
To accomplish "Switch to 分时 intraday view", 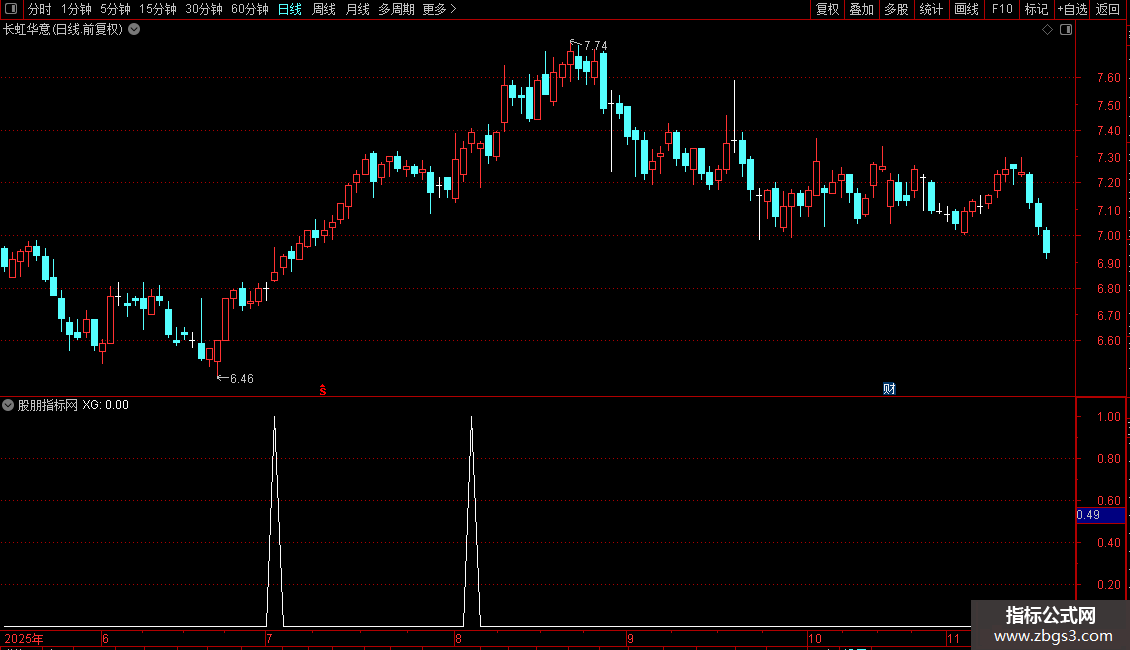I will pyautogui.click(x=40, y=9).
